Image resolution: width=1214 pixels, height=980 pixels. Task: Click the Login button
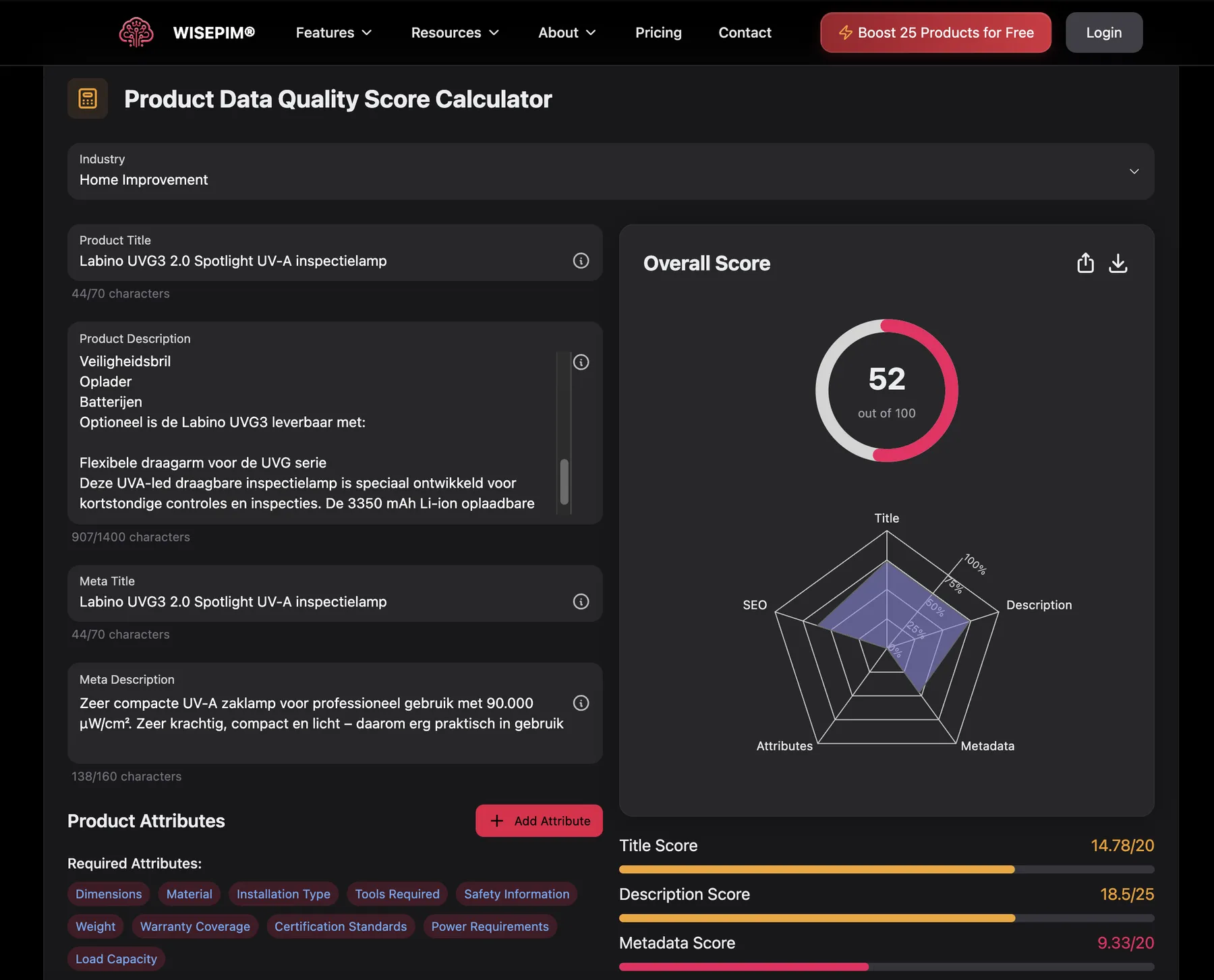tap(1104, 32)
